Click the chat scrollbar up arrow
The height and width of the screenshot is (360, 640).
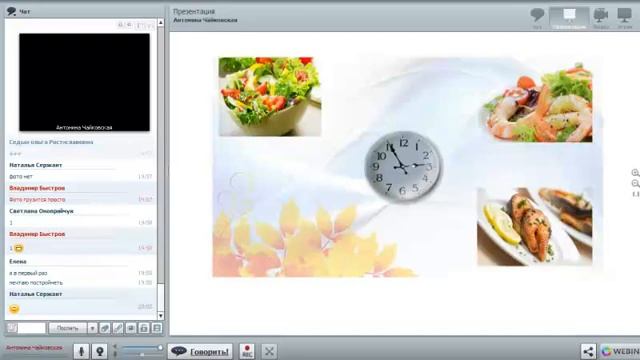[x=161, y=23]
